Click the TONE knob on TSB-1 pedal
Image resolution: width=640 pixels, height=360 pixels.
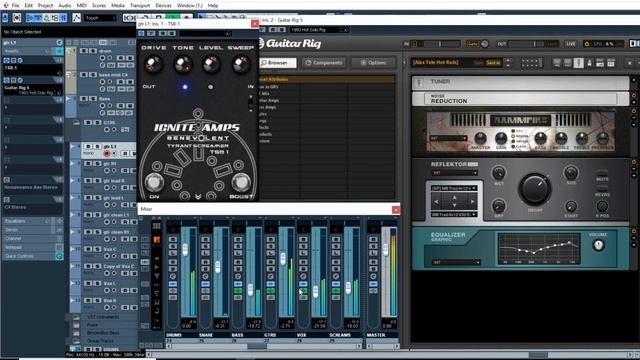(182, 64)
